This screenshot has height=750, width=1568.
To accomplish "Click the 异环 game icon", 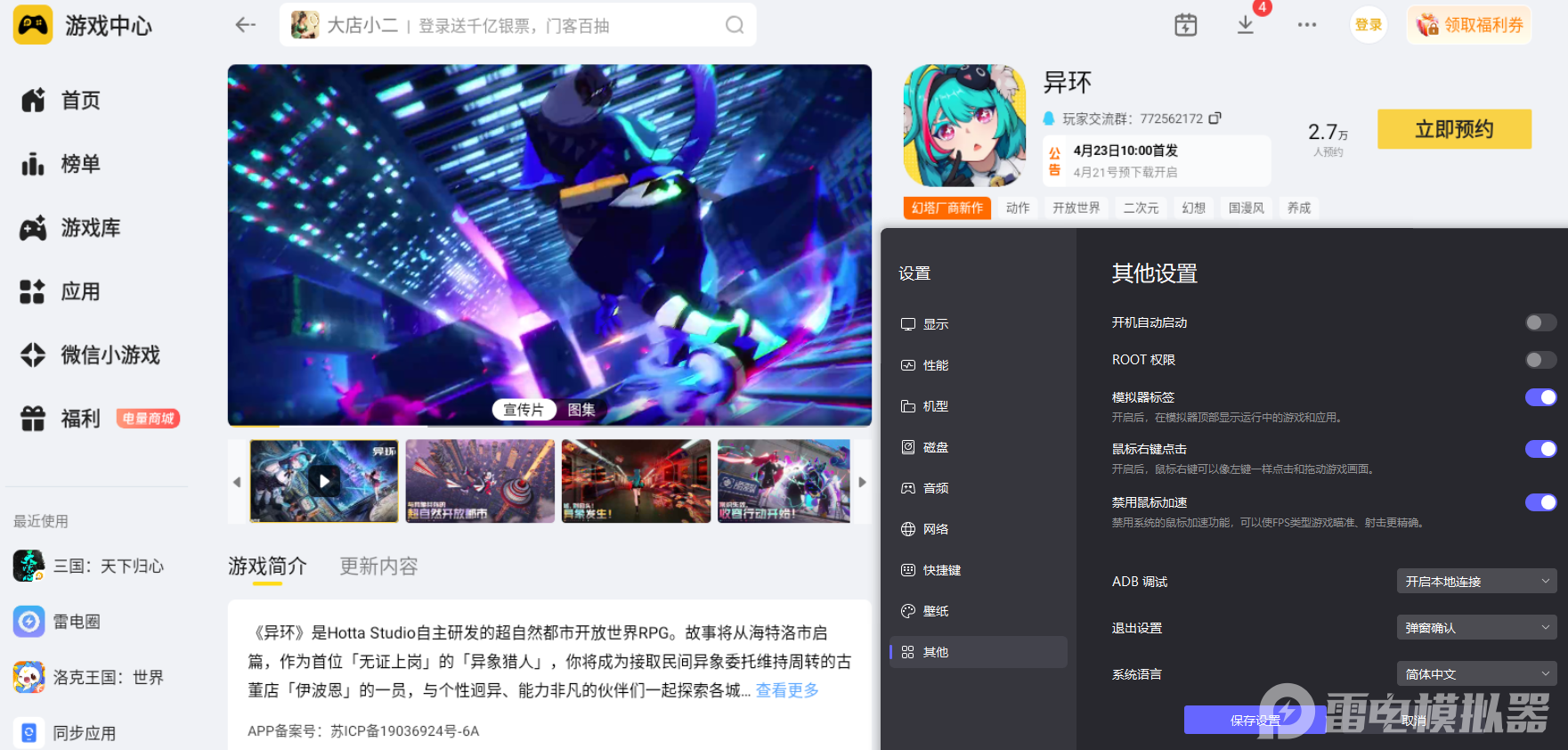I will click(x=964, y=126).
